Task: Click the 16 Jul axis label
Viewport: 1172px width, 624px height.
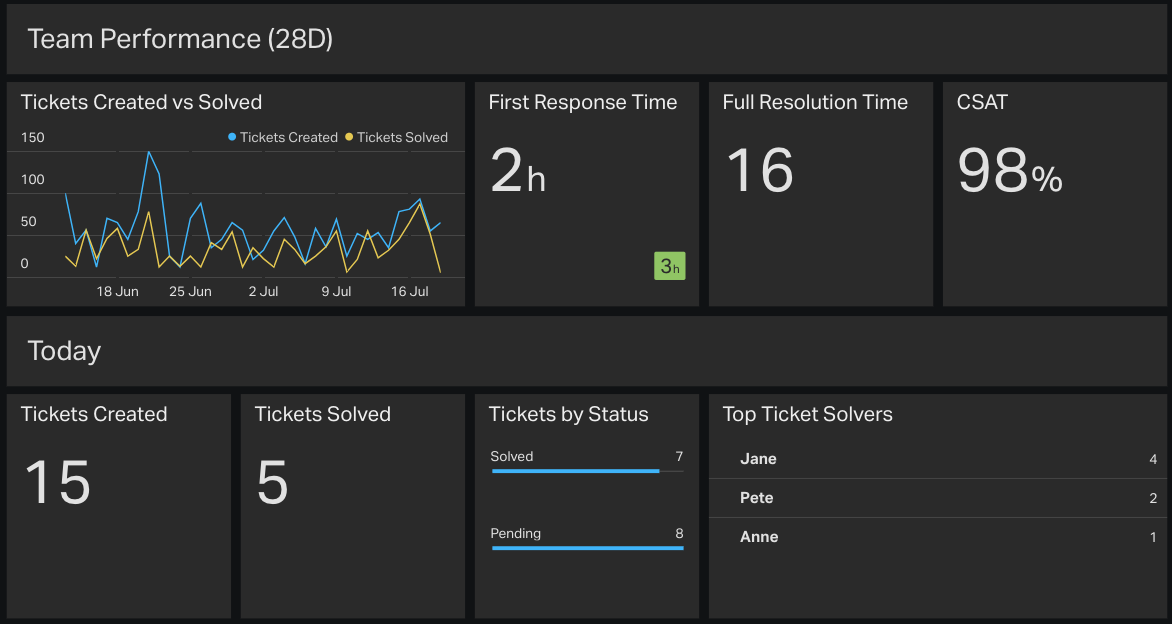Action: [408, 291]
